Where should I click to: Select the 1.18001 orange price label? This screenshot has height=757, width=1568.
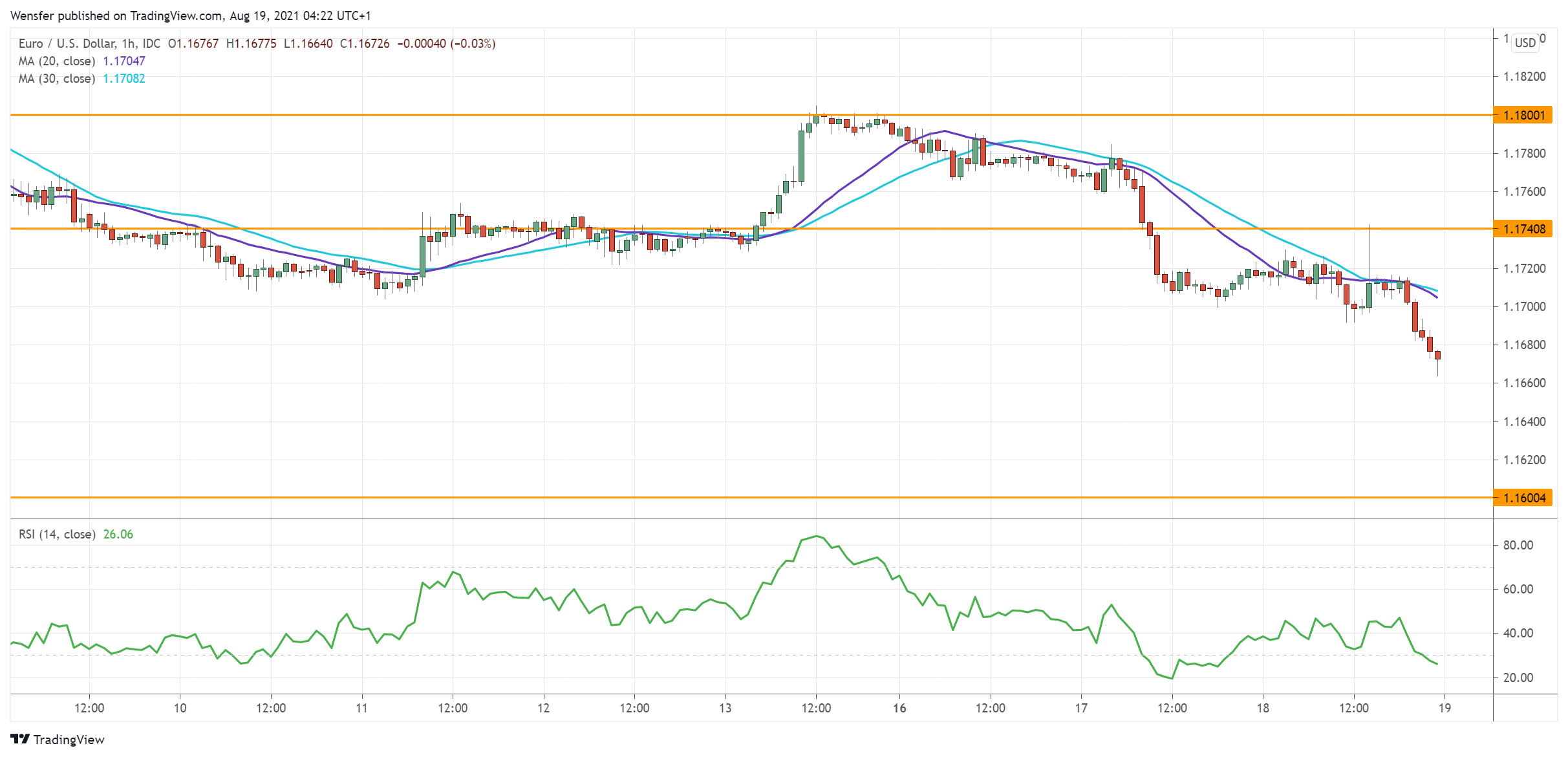coord(1523,115)
